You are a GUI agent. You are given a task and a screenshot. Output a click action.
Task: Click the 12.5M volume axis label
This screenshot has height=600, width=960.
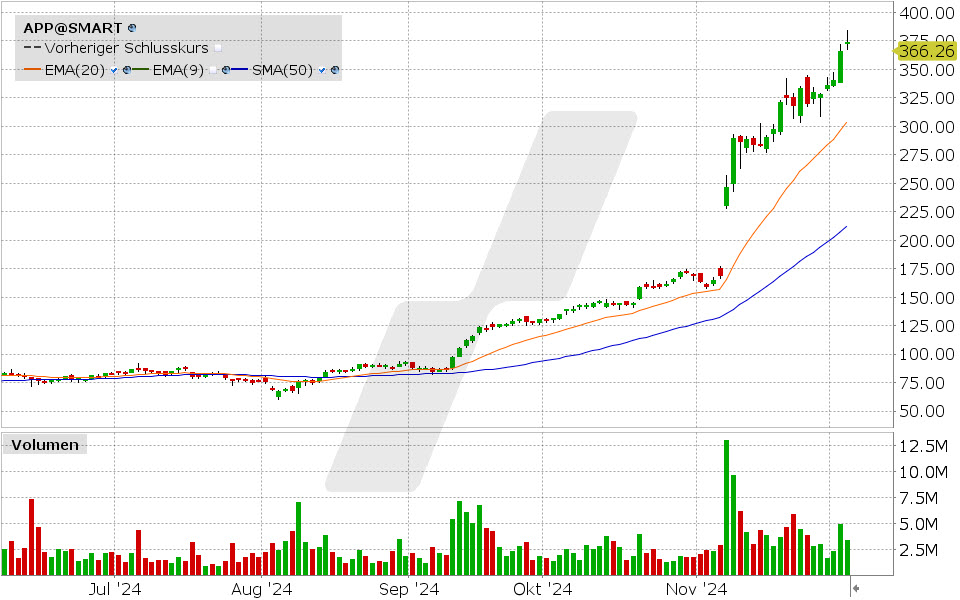point(923,446)
